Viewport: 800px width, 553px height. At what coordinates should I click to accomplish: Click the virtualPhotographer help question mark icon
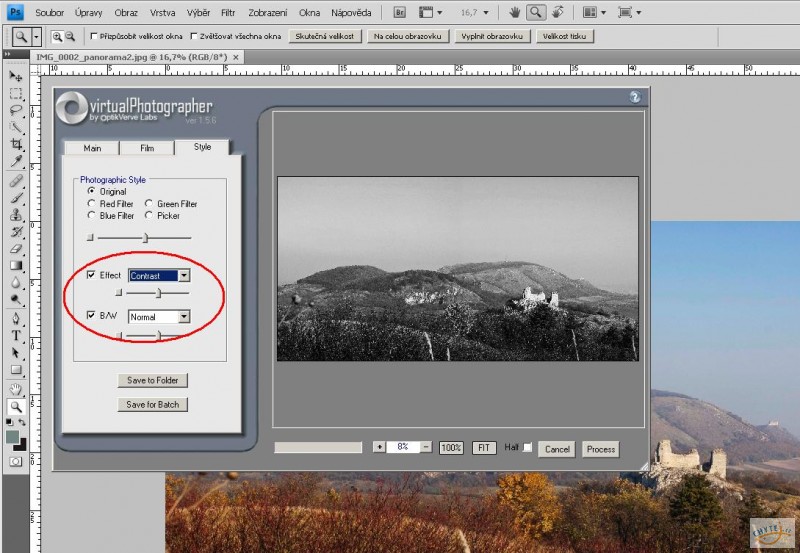[634, 97]
